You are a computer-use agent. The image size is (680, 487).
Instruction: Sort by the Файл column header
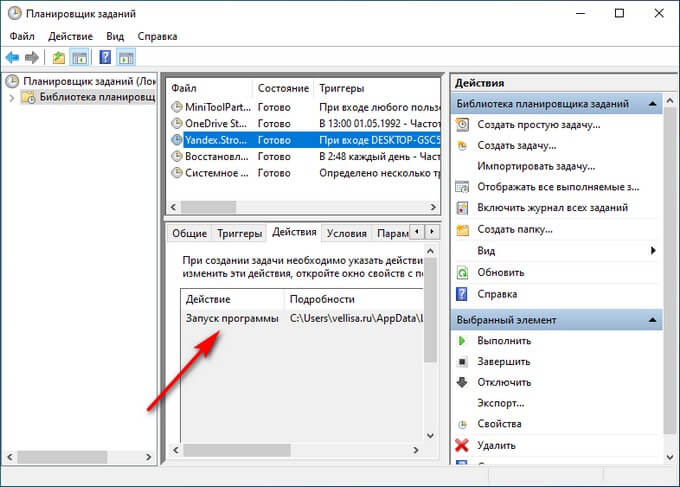(184, 88)
